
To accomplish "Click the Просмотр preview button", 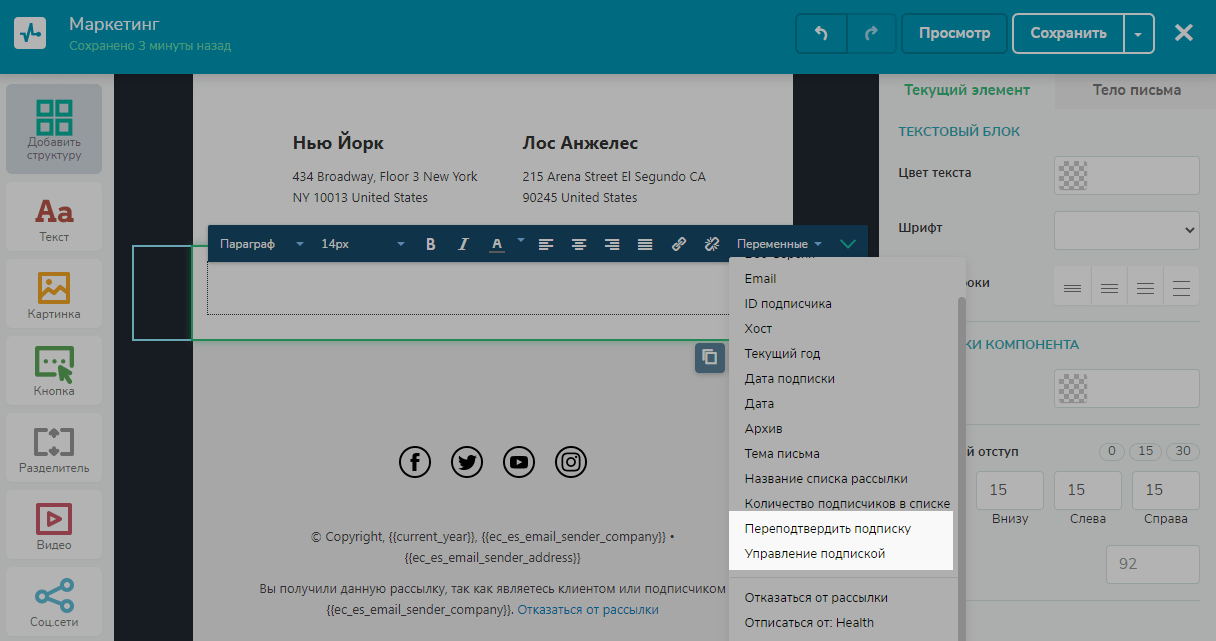I will 954,33.
